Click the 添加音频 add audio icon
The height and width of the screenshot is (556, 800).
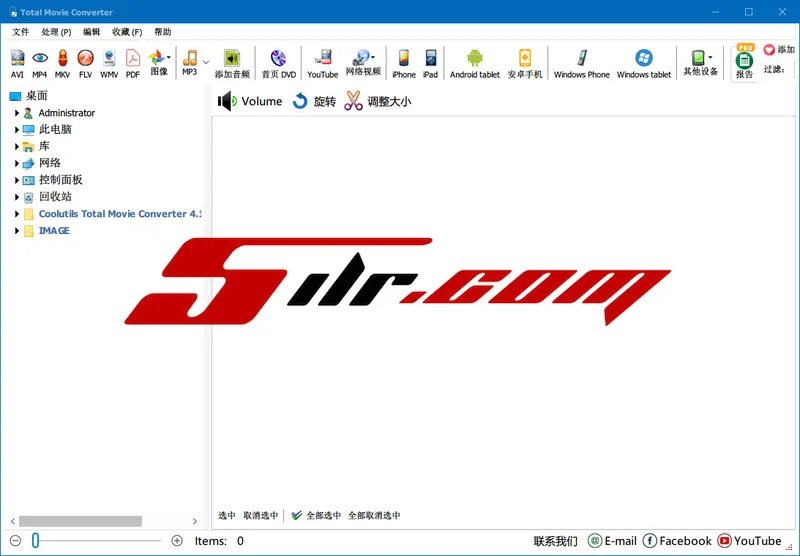click(x=232, y=64)
